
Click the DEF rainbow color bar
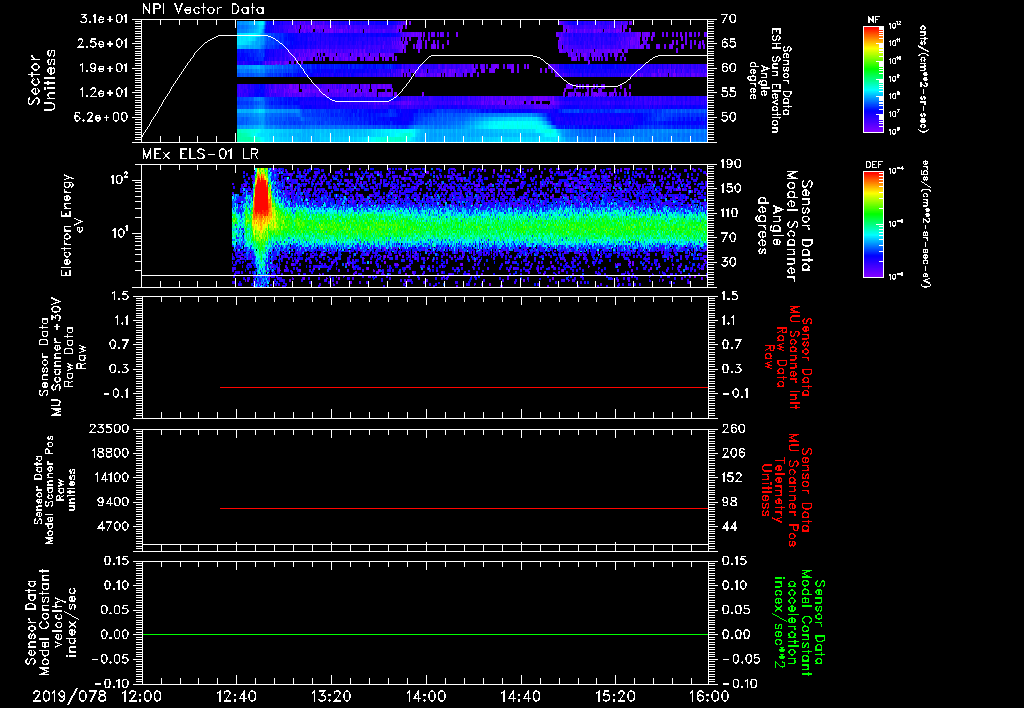point(873,223)
